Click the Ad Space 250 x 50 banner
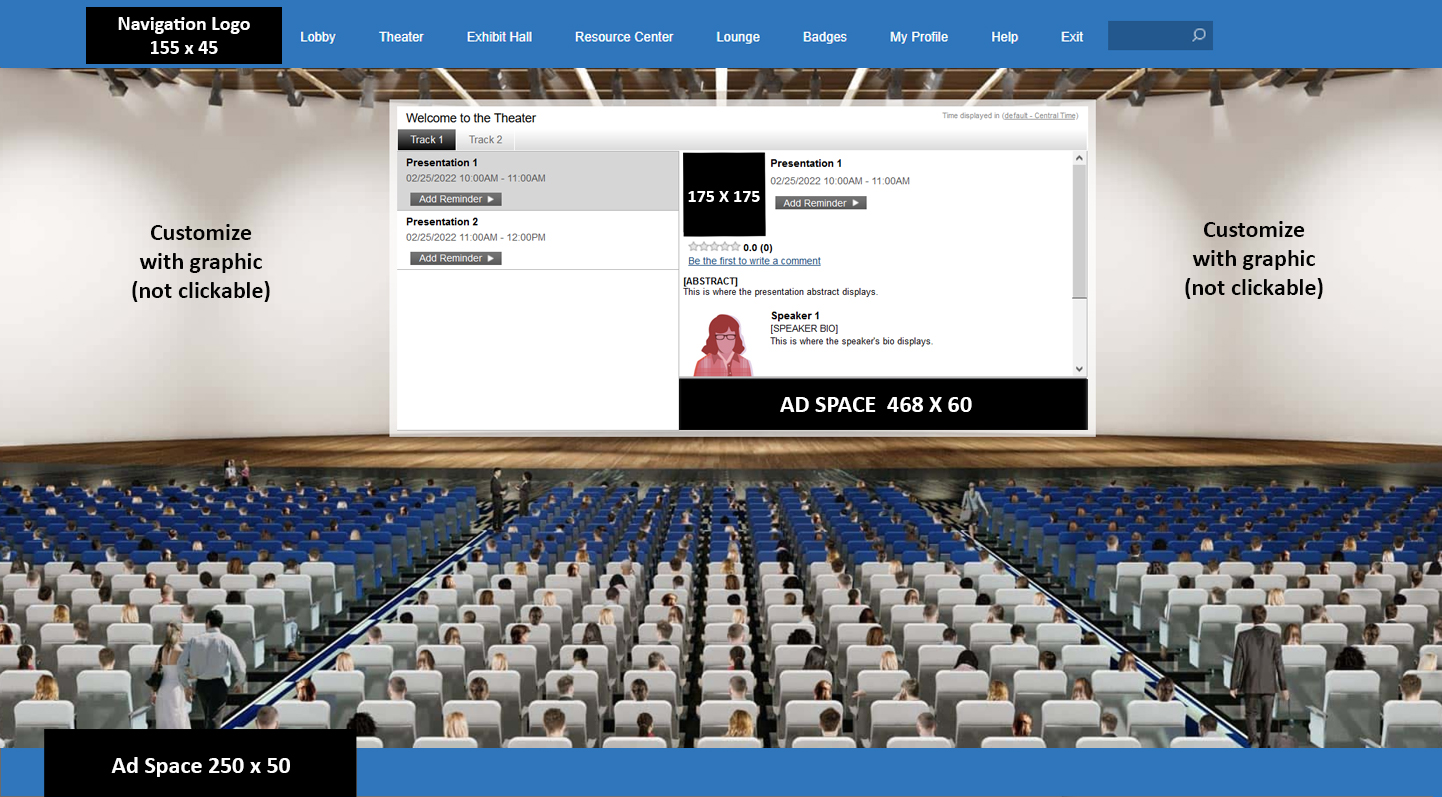Image resolution: width=1442 pixels, height=797 pixels. [x=200, y=763]
